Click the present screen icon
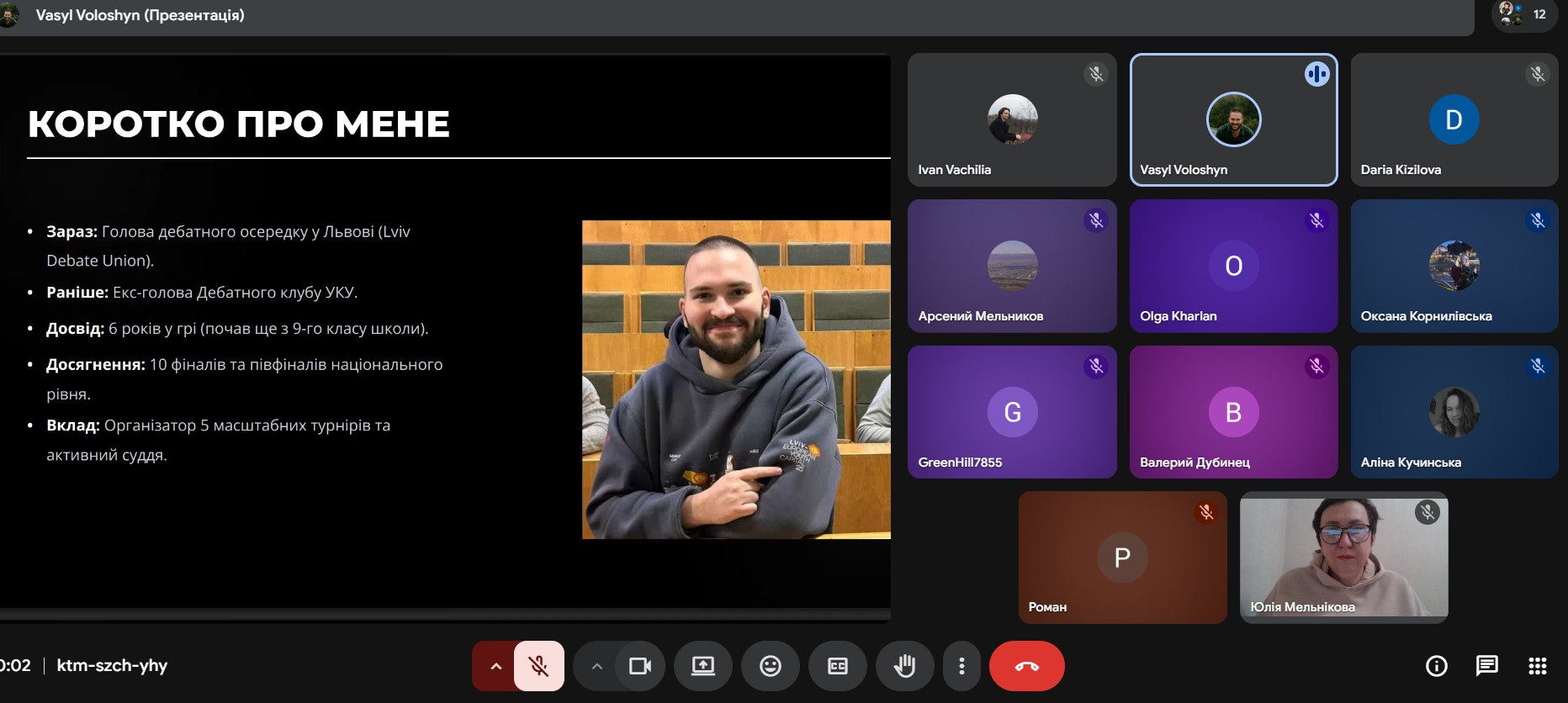Viewport: 1568px width, 703px height. point(703,666)
